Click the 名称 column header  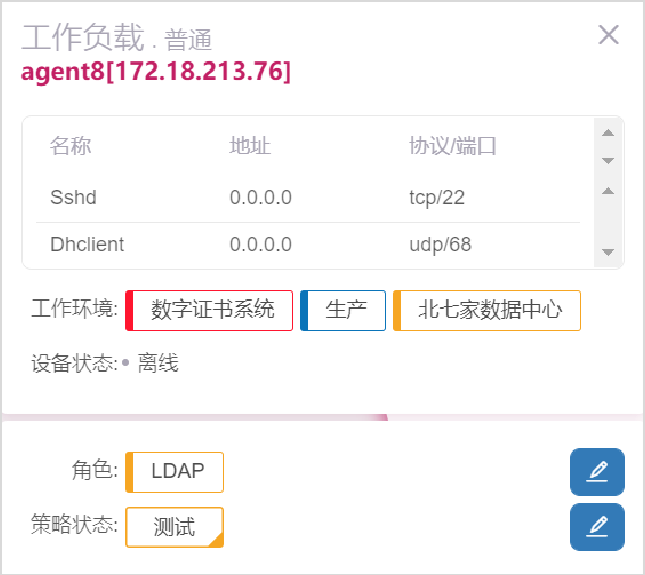coord(70,146)
